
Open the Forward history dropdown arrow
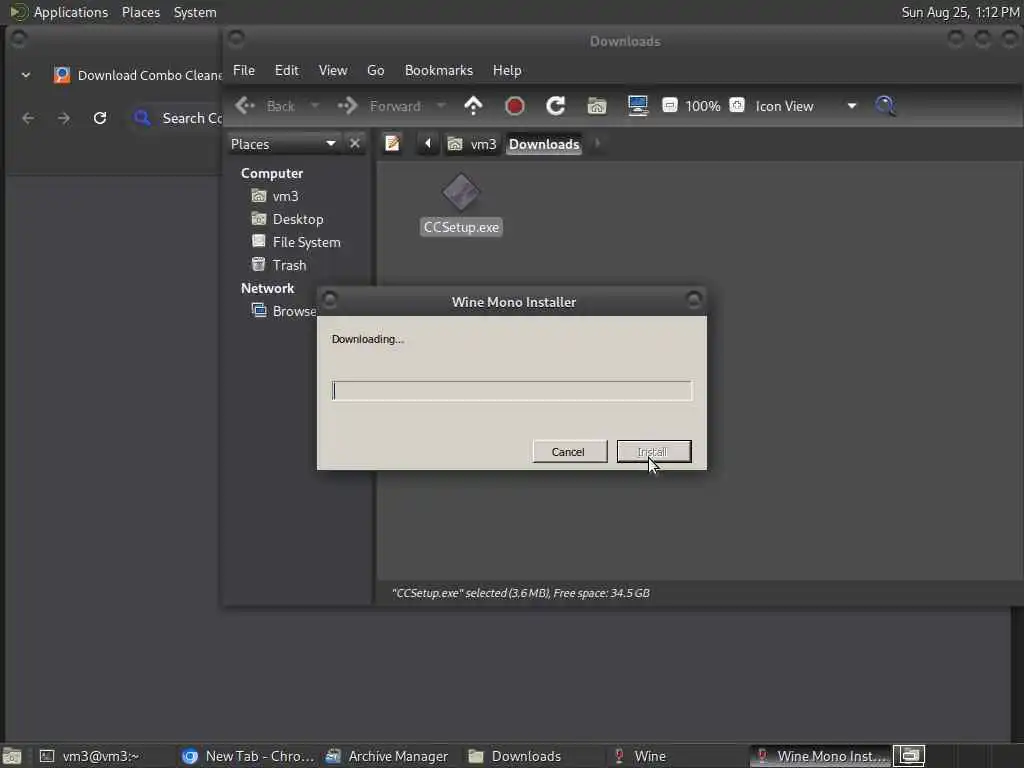pos(441,106)
